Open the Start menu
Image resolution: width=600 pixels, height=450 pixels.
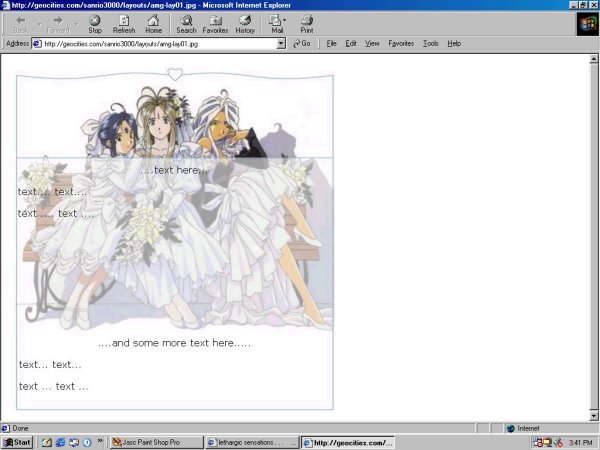tap(18, 442)
